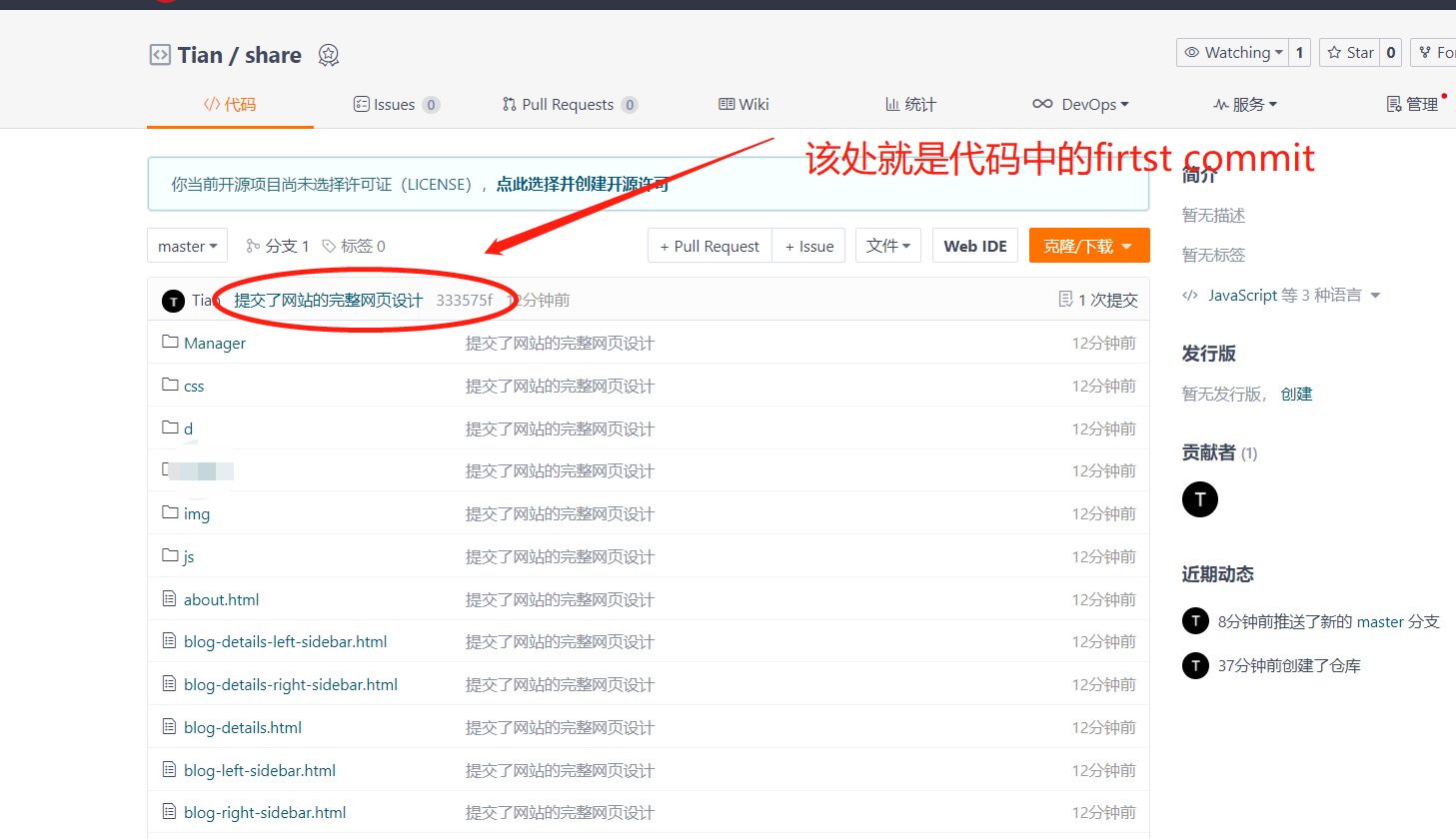The image size is (1456, 839).
Task: Switch to the 代码 tab
Action: 230,104
